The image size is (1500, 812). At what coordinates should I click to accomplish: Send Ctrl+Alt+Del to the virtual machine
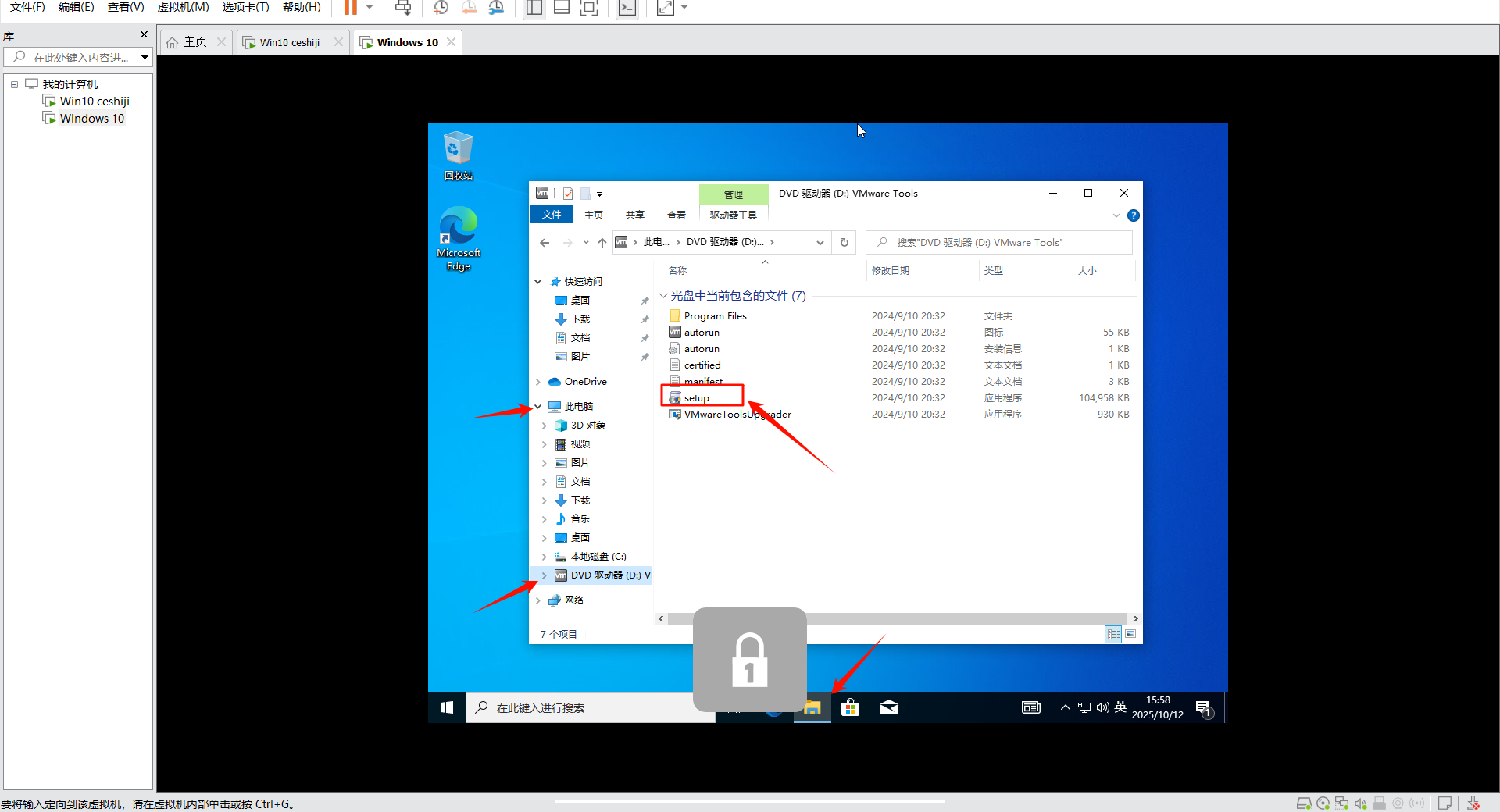[x=403, y=8]
